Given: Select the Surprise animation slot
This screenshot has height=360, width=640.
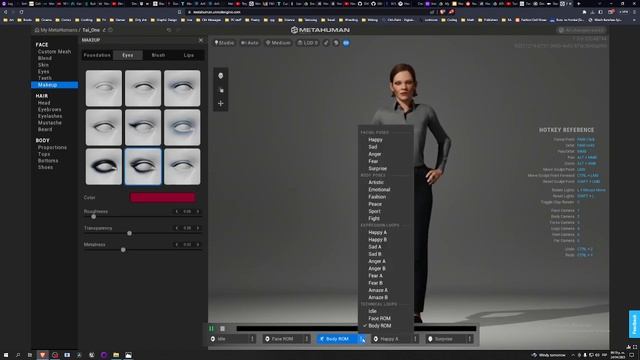Looking at the screenshot, I should 447,339.
